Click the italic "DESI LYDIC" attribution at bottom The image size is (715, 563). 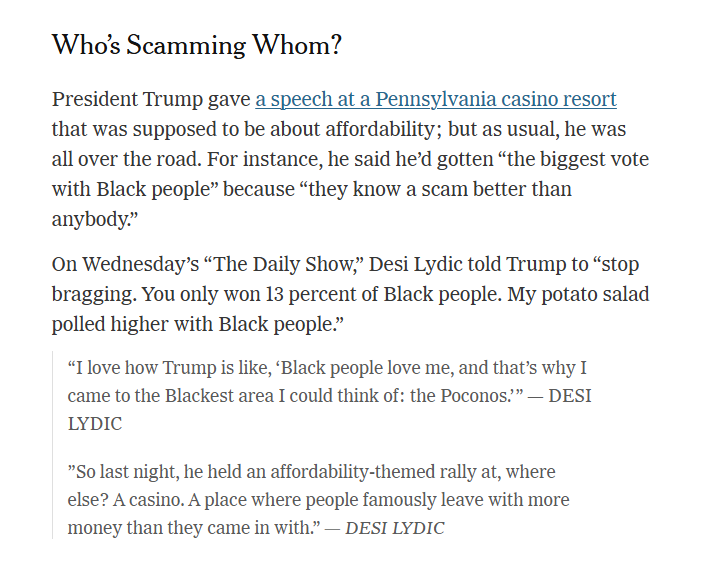[x=394, y=527]
